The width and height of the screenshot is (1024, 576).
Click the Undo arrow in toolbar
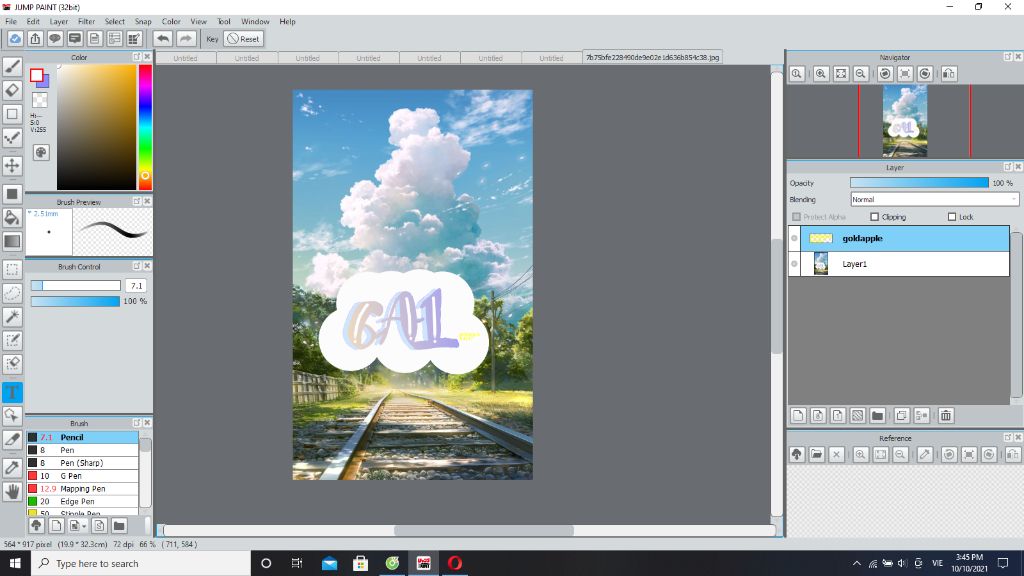point(163,39)
